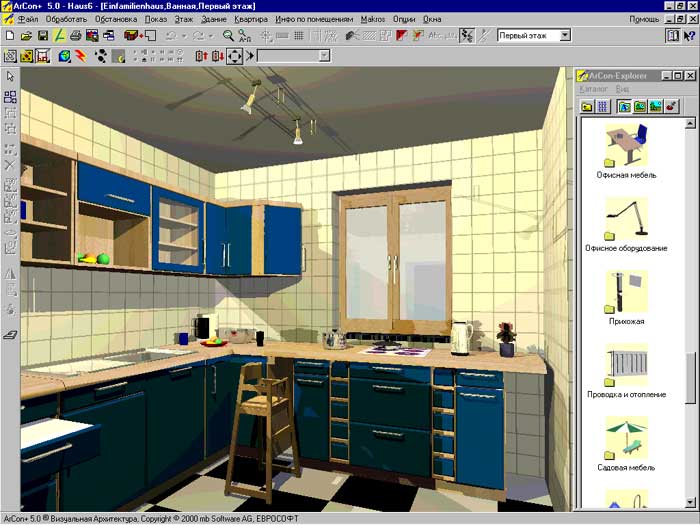
Task: Open the Первый этаж floor dropdown
Action: coord(564,35)
